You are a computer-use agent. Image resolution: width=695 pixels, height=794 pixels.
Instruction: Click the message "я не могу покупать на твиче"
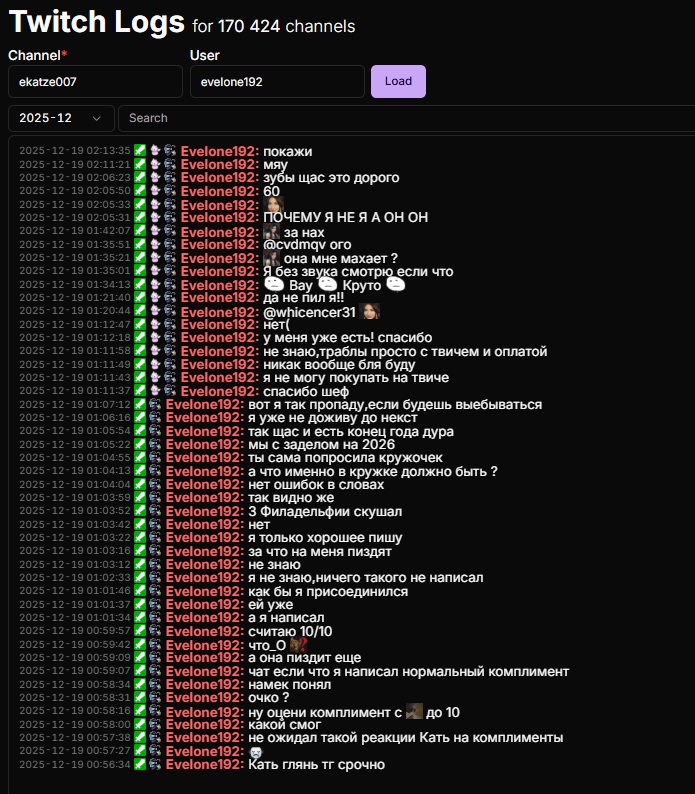click(x=356, y=377)
